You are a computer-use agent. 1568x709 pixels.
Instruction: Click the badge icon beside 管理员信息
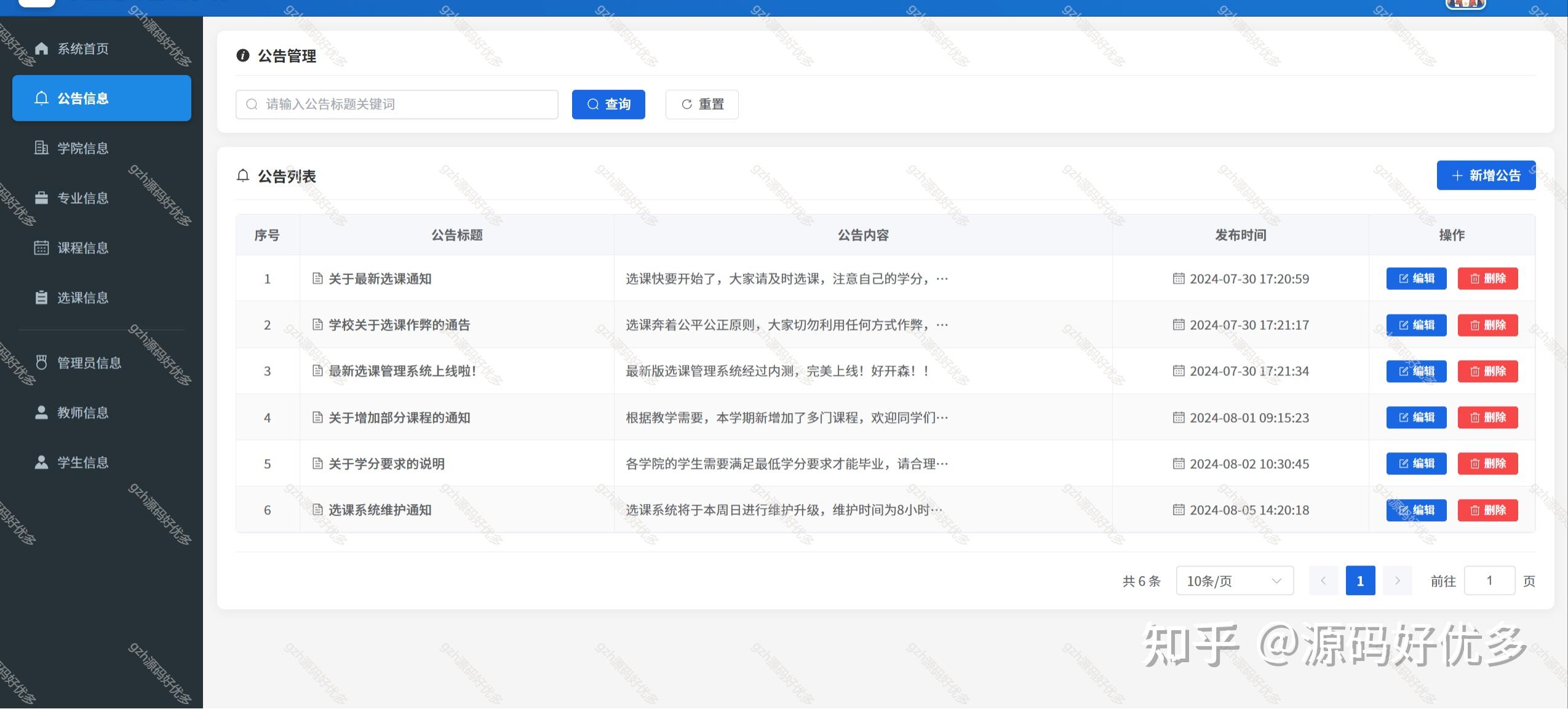41,363
